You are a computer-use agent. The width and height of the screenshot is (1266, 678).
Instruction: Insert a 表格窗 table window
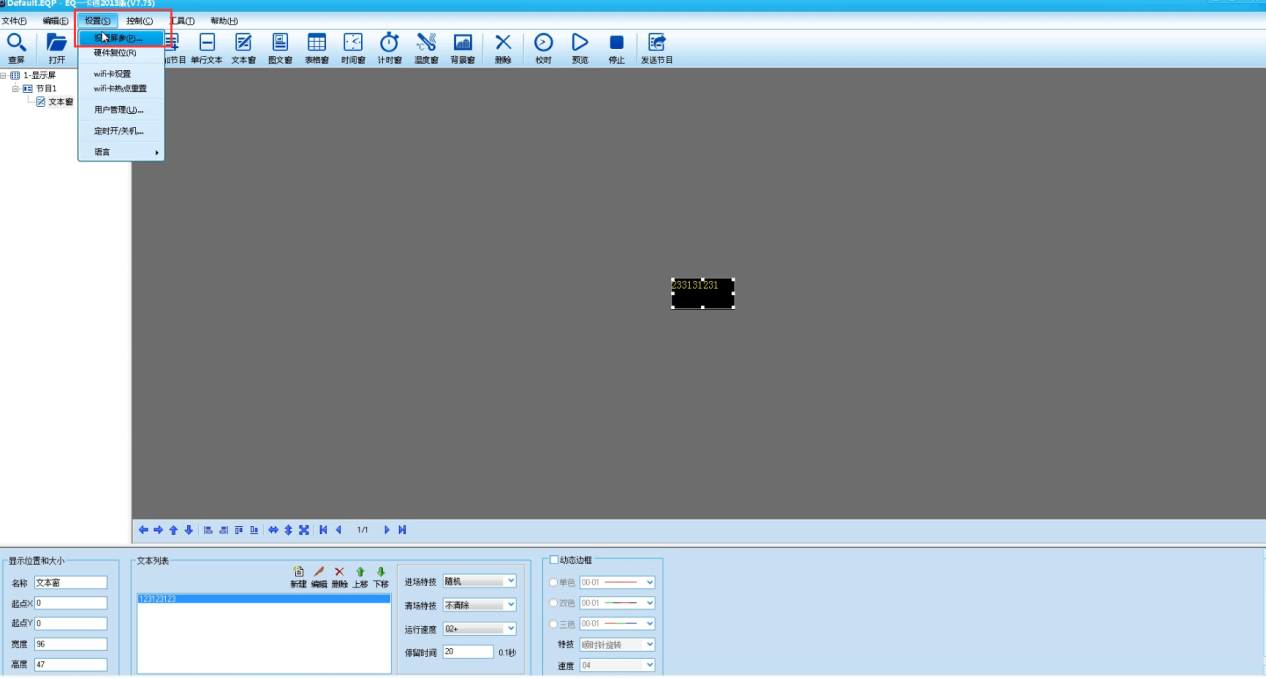[x=316, y=47]
